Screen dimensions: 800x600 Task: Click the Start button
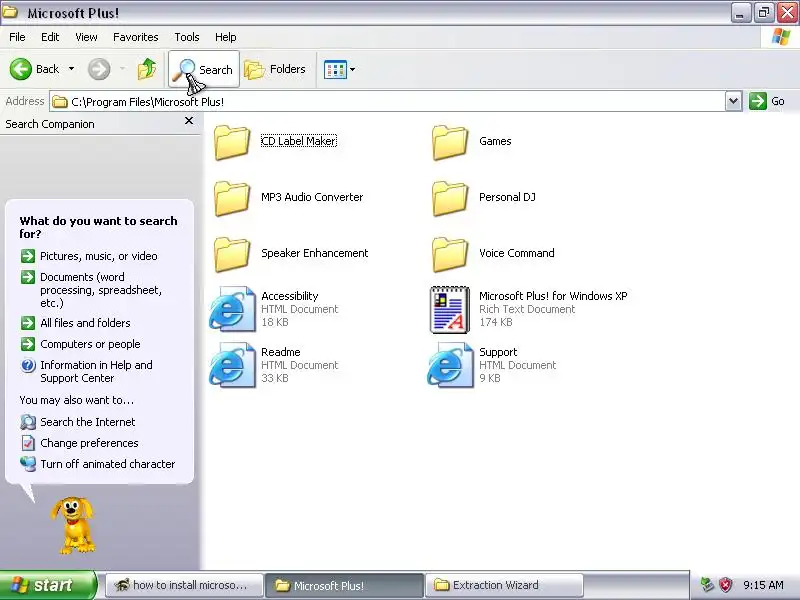tap(47, 585)
